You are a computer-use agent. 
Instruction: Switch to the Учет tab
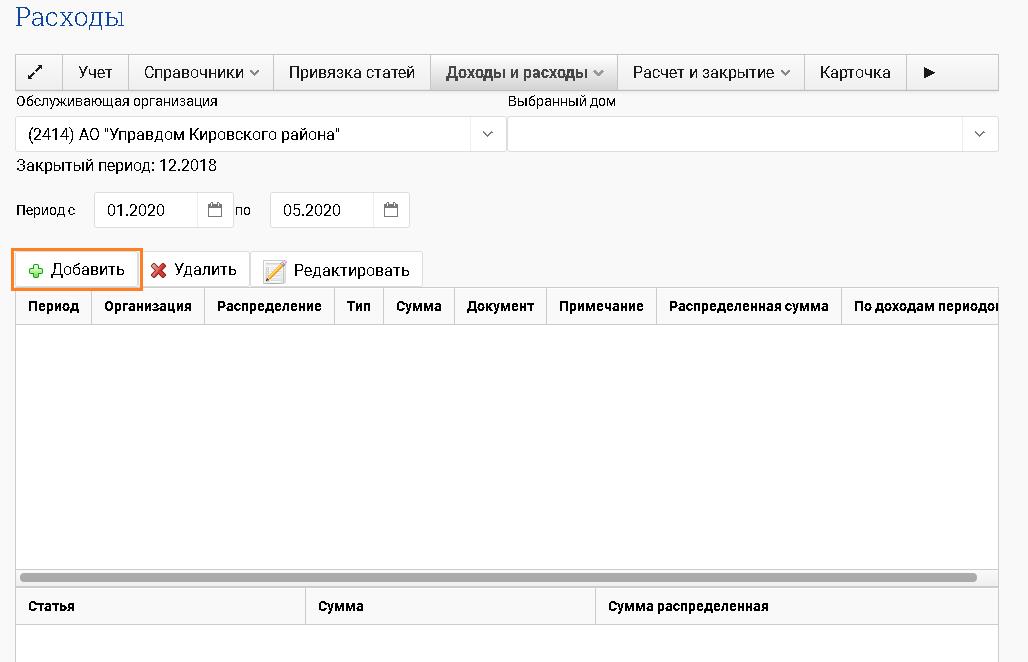pyautogui.click(x=95, y=71)
